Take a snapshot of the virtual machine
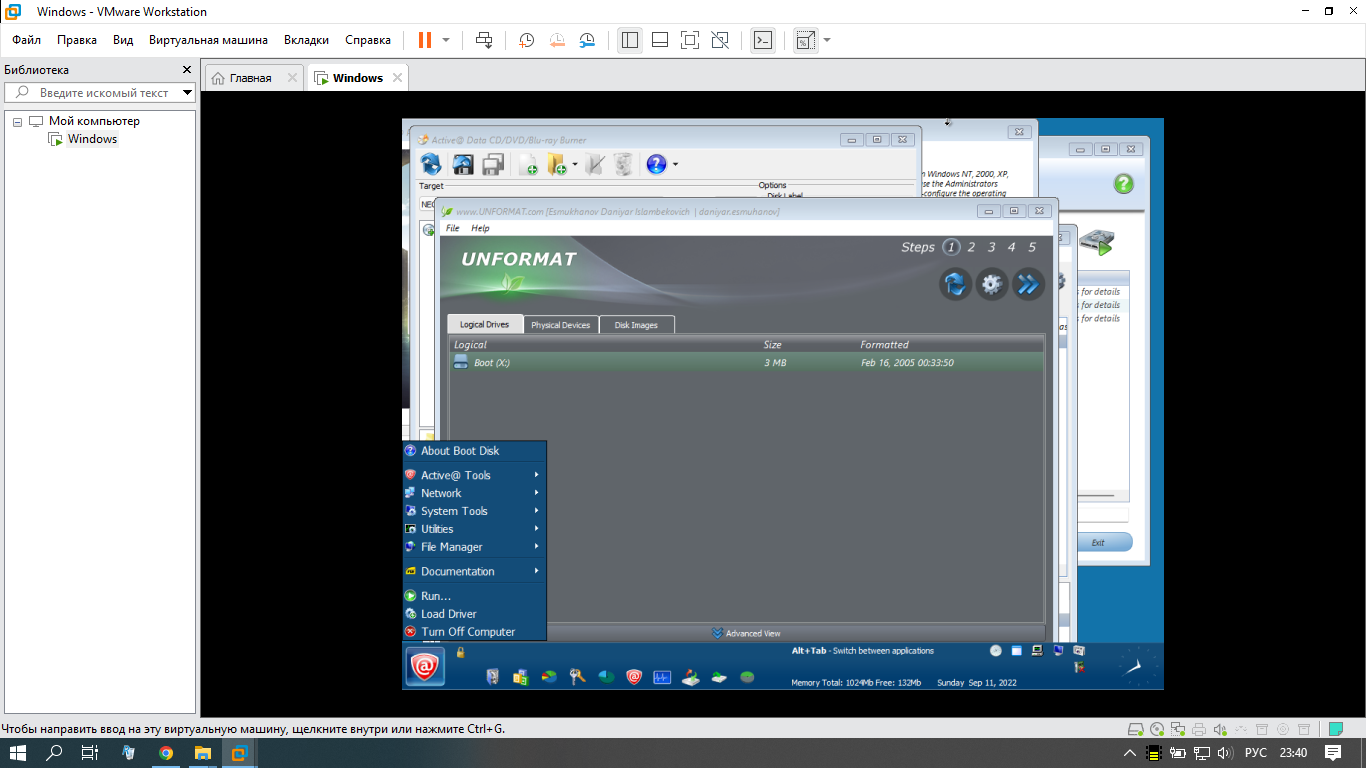The width and height of the screenshot is (1366, 768). click(526, 40)
